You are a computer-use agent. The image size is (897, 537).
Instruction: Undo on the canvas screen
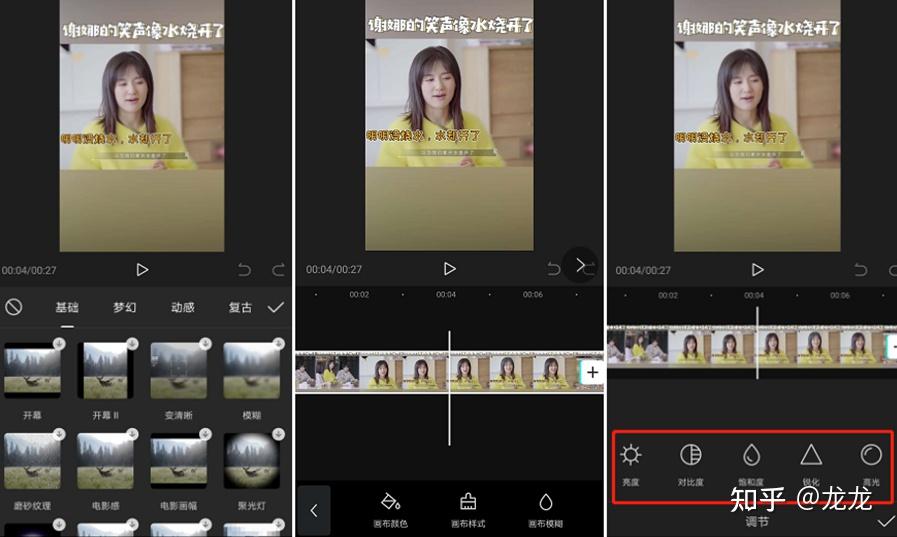[x=553, y=268]
